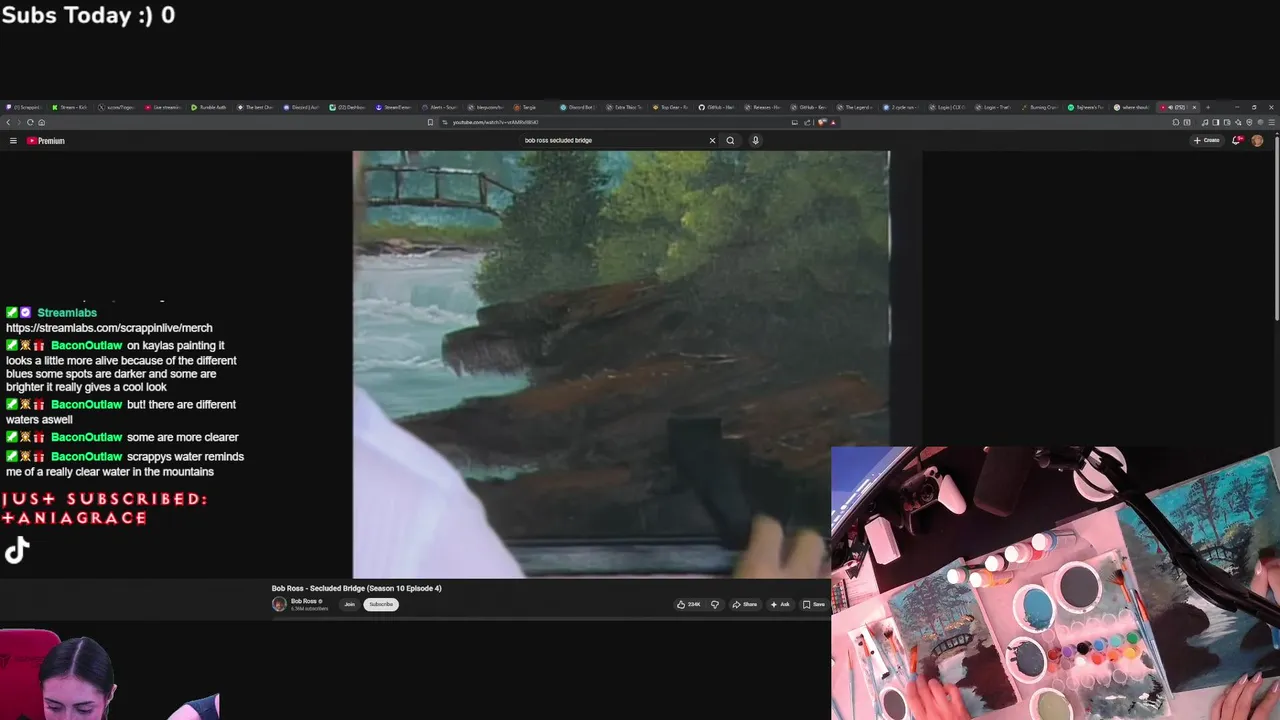Go back with the browser back arrow
Viewport: 1280px width, 720px height.
(x=8, y=122)
